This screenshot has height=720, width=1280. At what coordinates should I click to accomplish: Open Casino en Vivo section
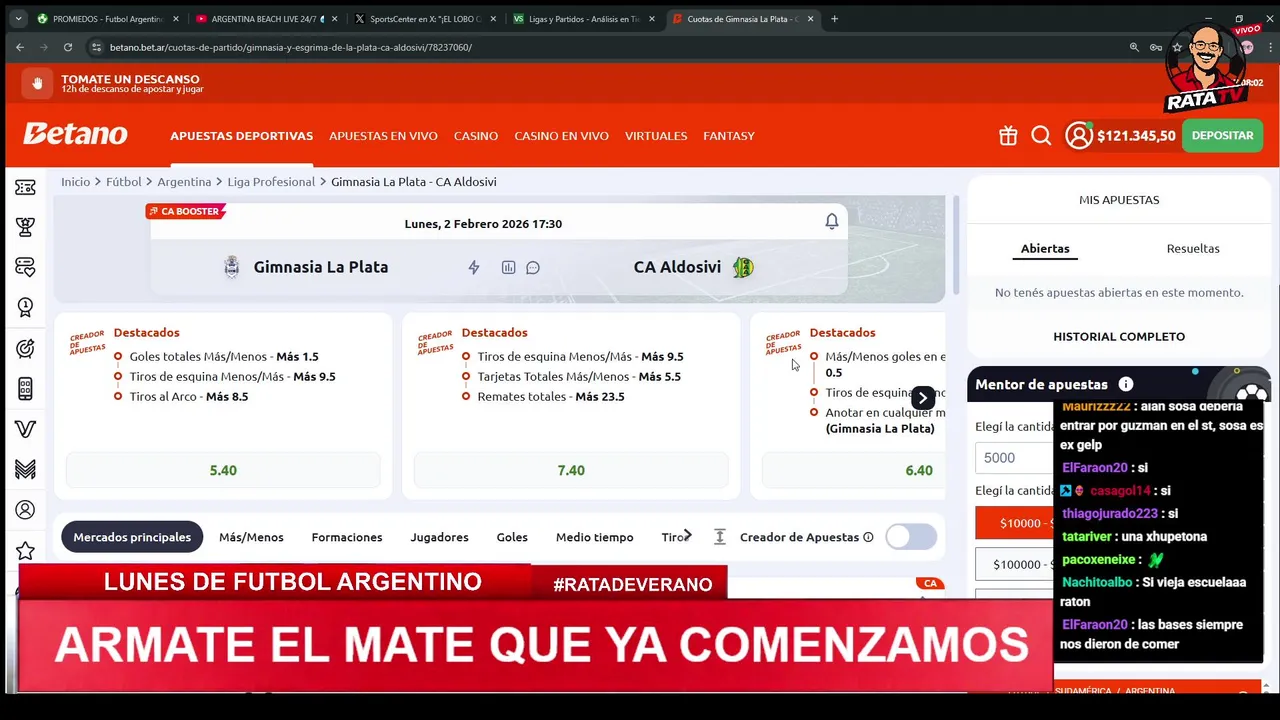[561, 136]
